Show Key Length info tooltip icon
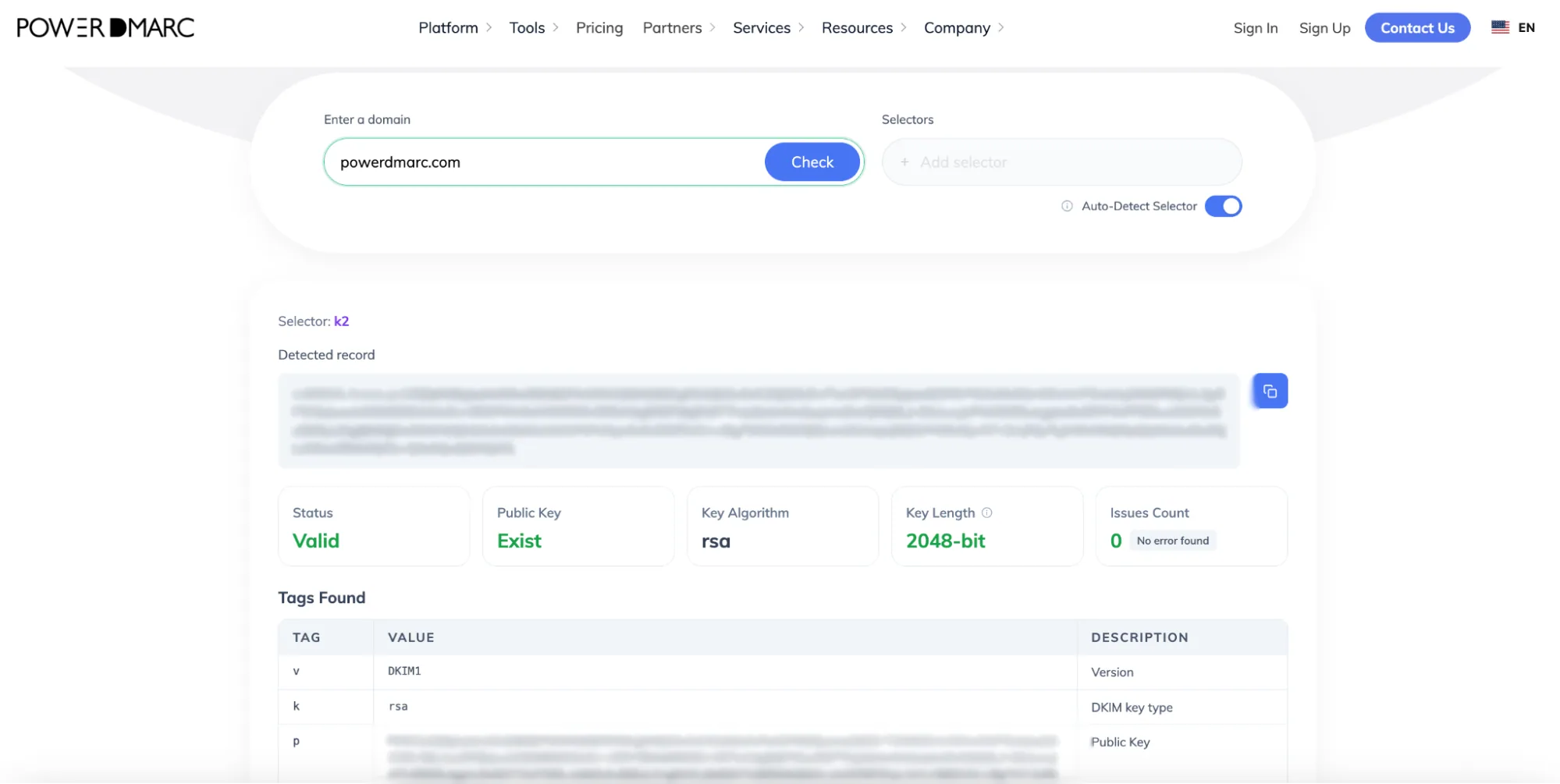Viewport: 1560px width, 784px height. pyautogui.click(x=987, y=513)
